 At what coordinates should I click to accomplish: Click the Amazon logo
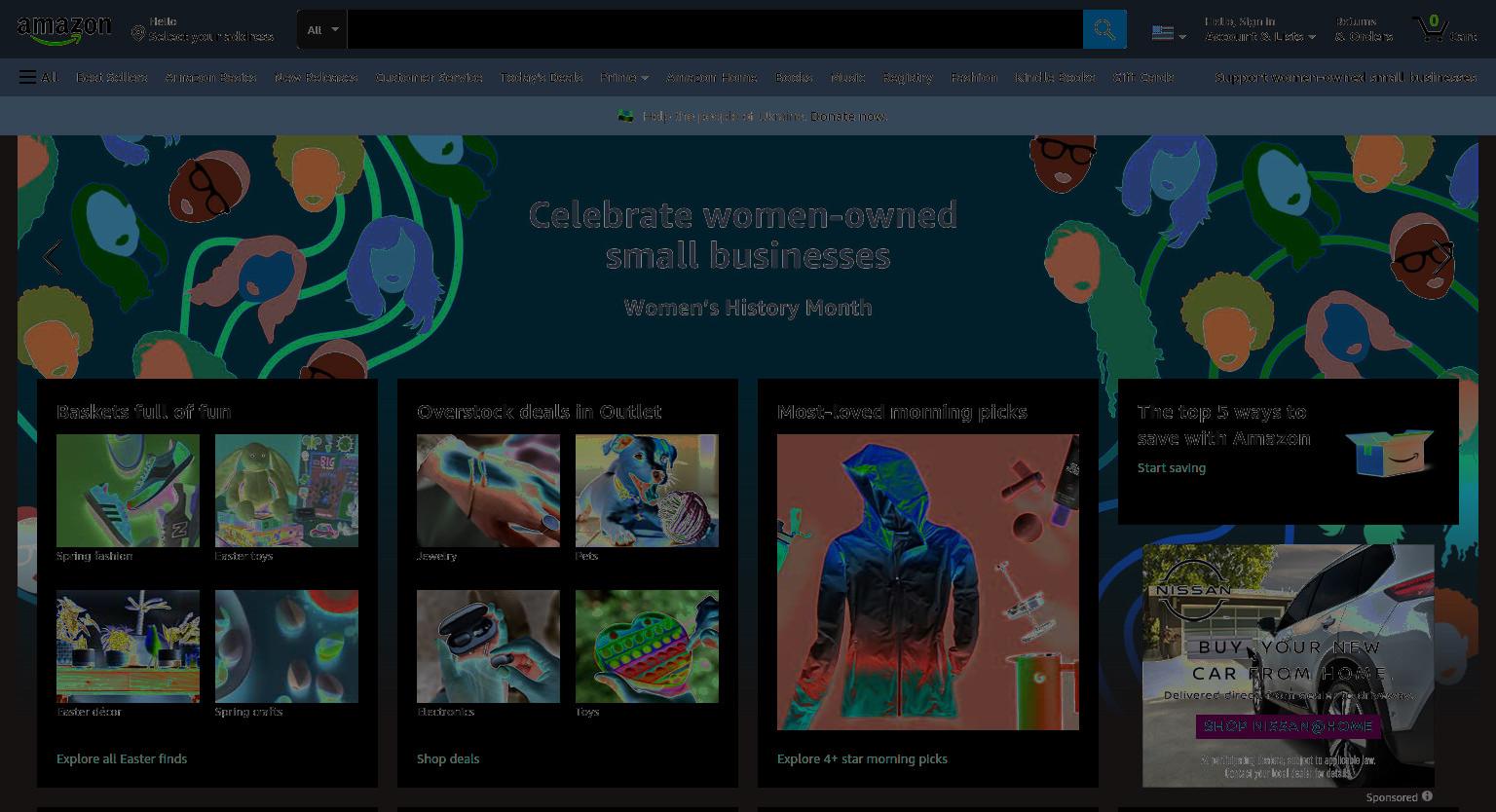point(64,30)
